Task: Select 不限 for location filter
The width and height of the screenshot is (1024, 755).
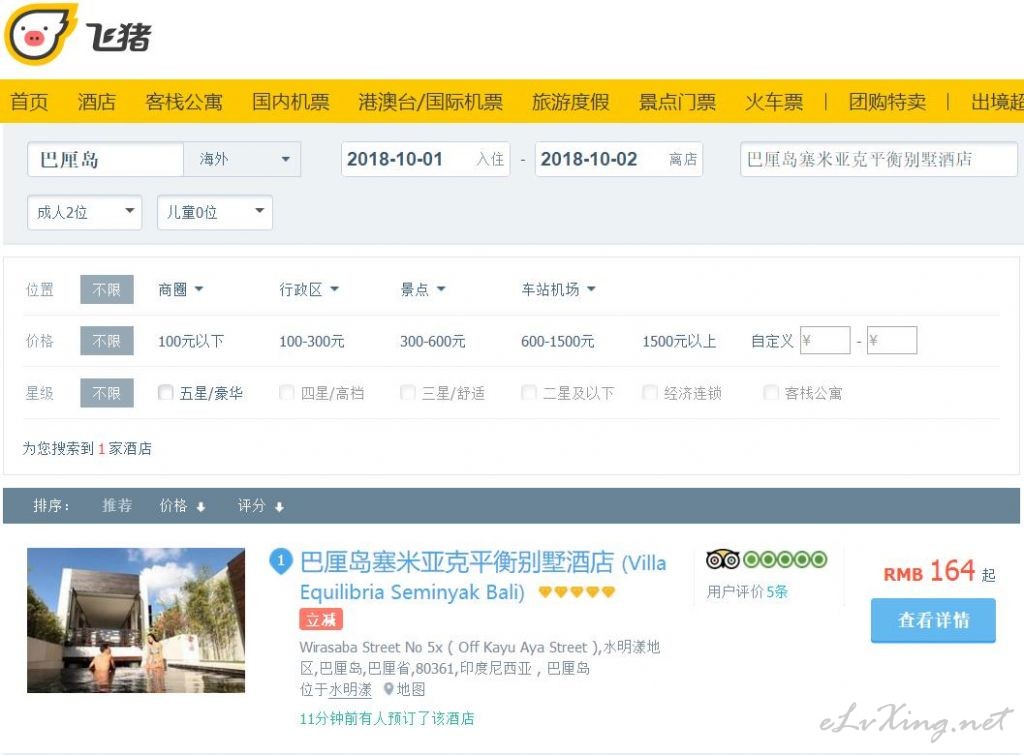Action: 106,289
